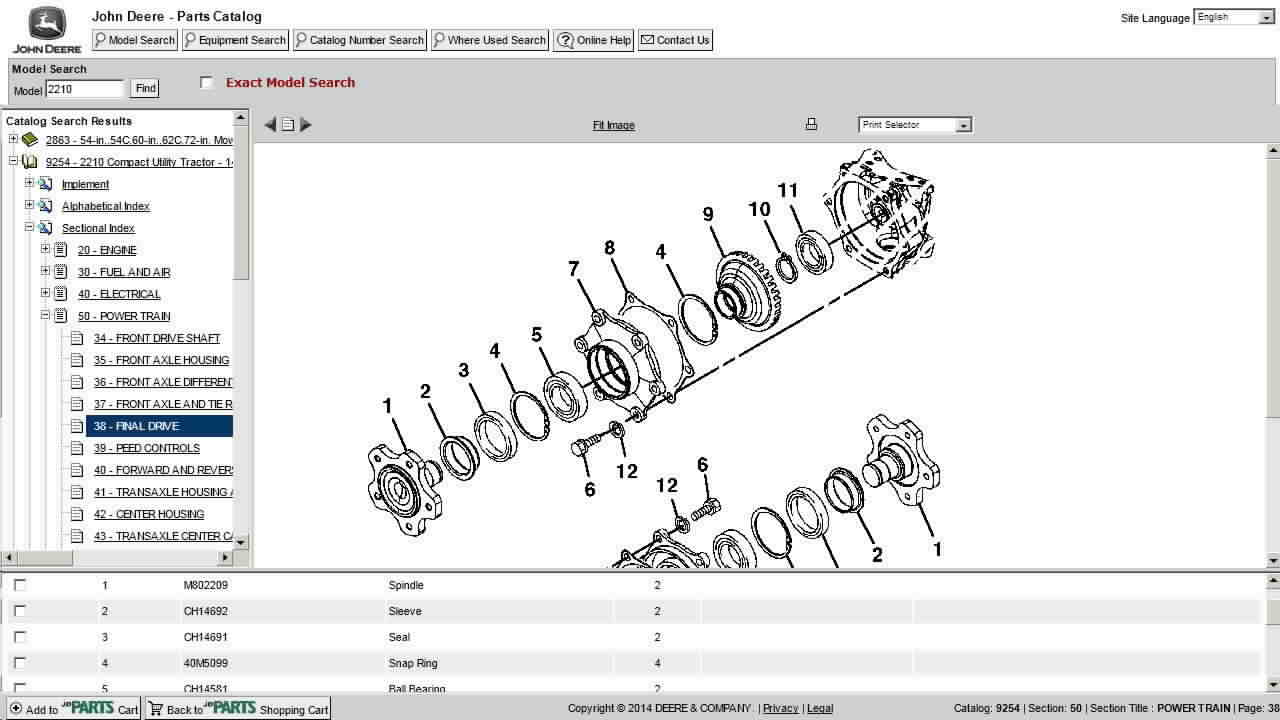Open the Site Language dropdown
The height and width of the screenshot is (720, 1280).
(1234, 17)
